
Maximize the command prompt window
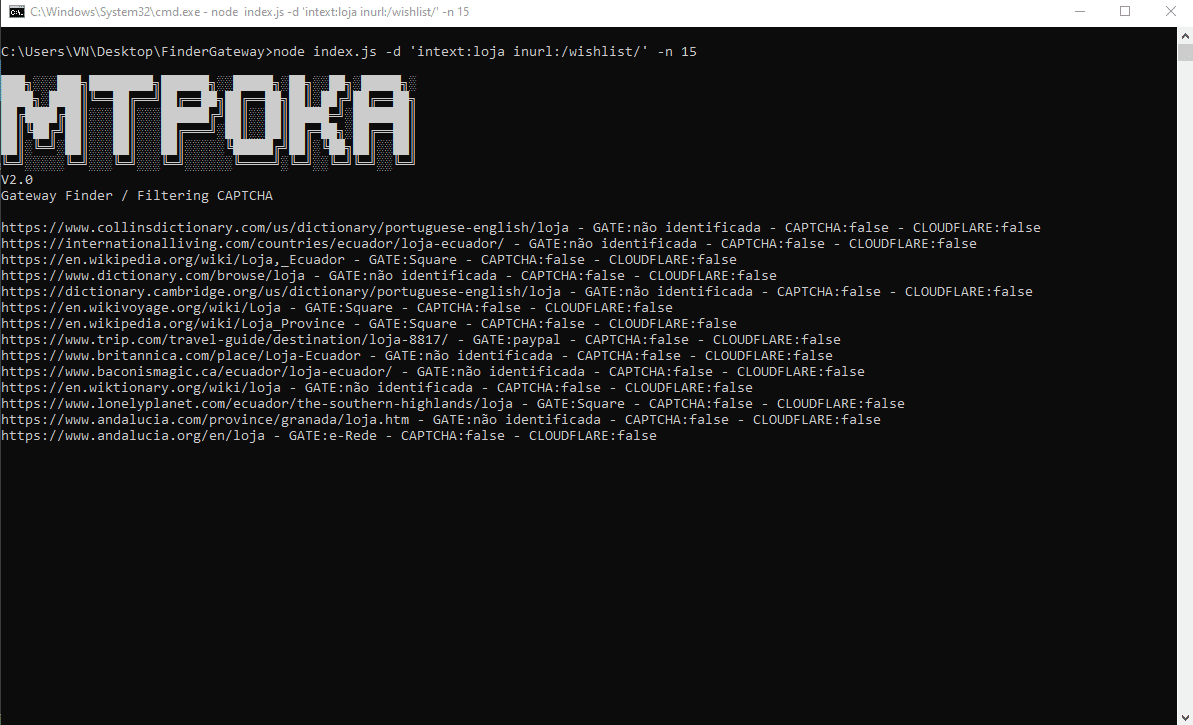1125,11
